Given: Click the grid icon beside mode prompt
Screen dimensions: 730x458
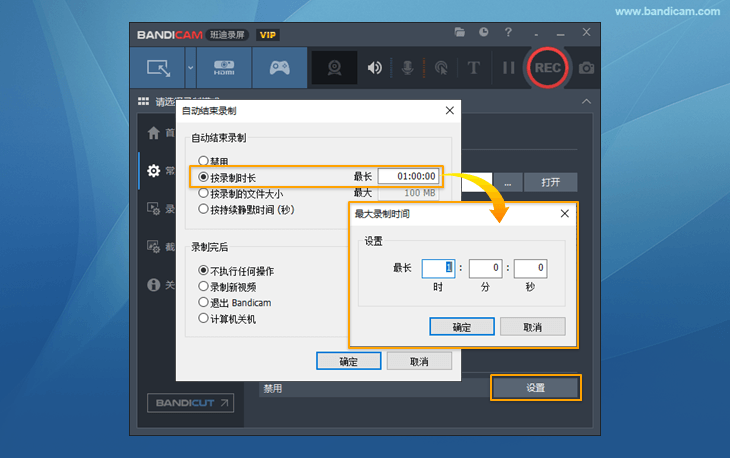Looking at the screenshot, I should pyautogui.click(x=143, y=101).
